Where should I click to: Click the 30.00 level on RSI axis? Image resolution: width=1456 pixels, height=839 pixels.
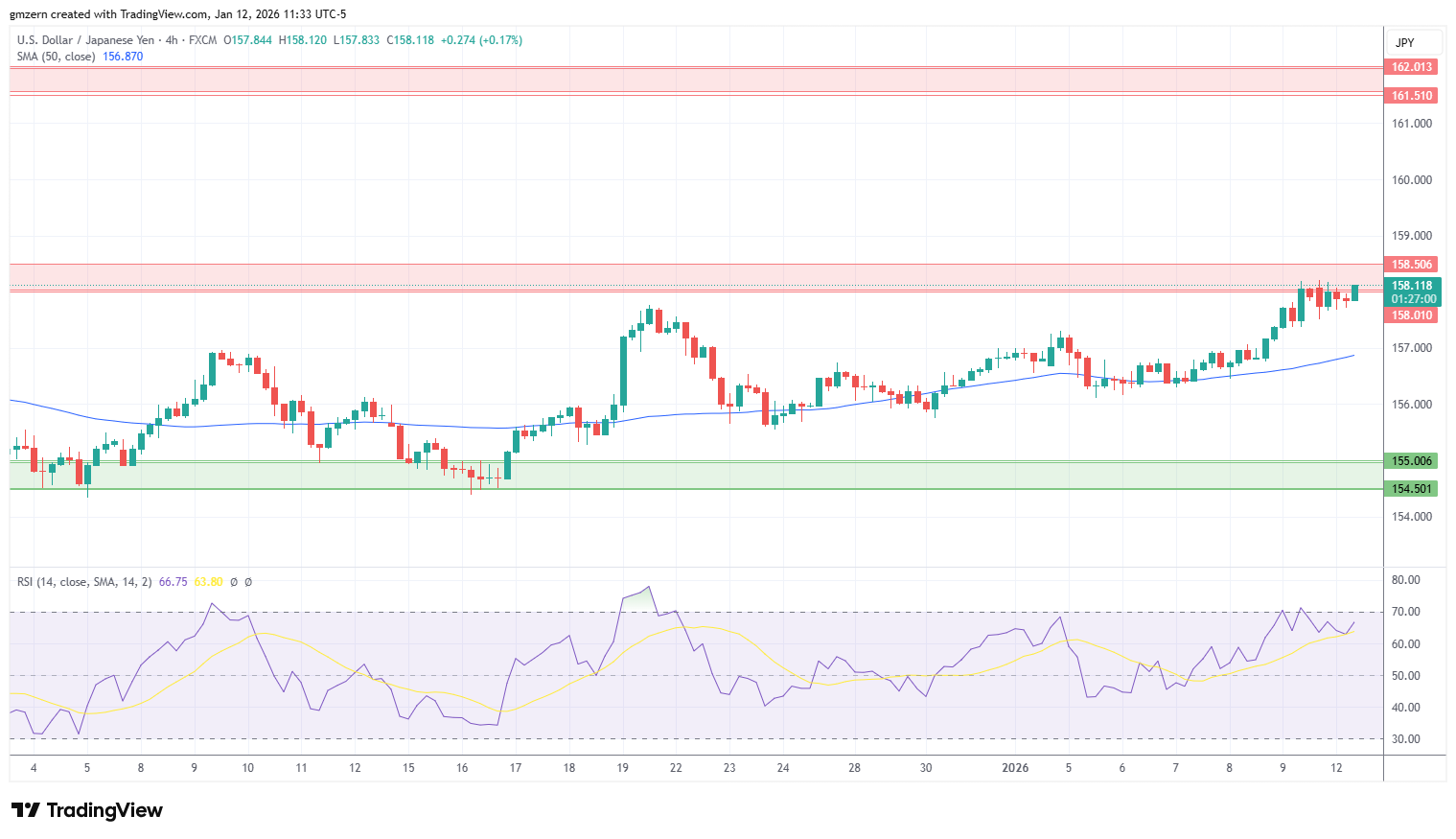pyautogui.click(x=1406, y=739)
